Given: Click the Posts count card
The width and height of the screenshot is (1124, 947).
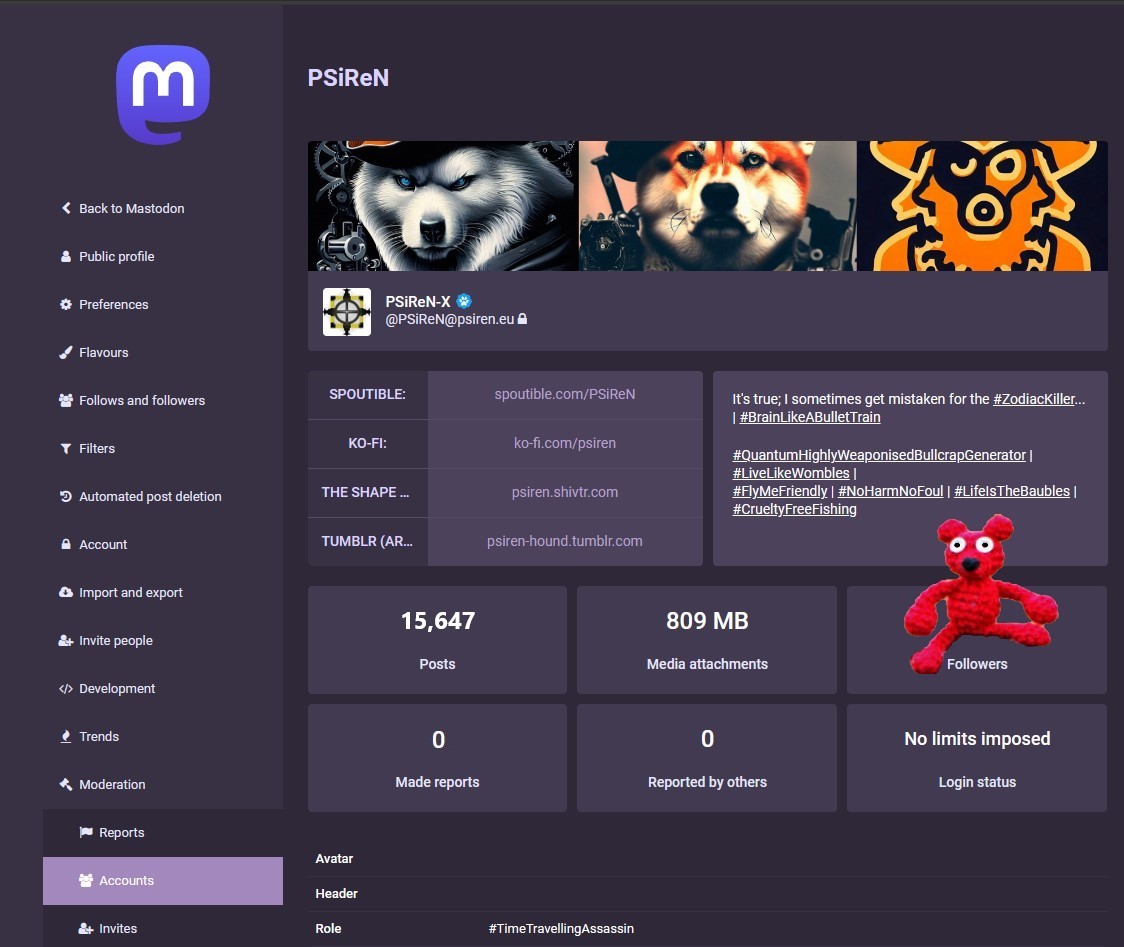Looking at the screenshot, I should [437, 640].
